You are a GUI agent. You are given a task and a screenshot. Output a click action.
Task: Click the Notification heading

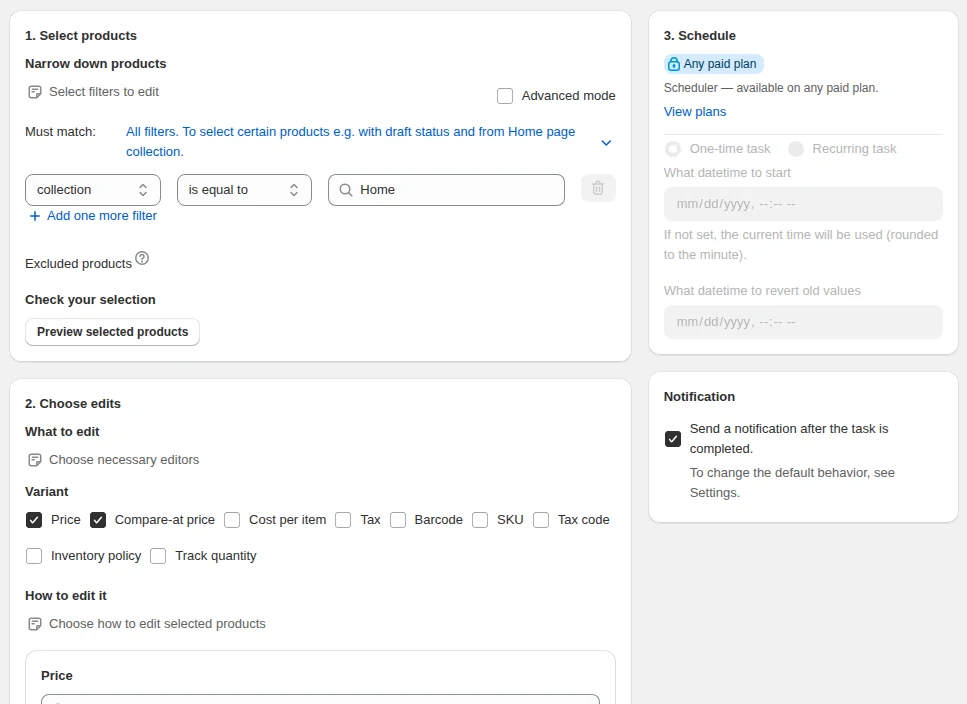(x=699, y=397)
